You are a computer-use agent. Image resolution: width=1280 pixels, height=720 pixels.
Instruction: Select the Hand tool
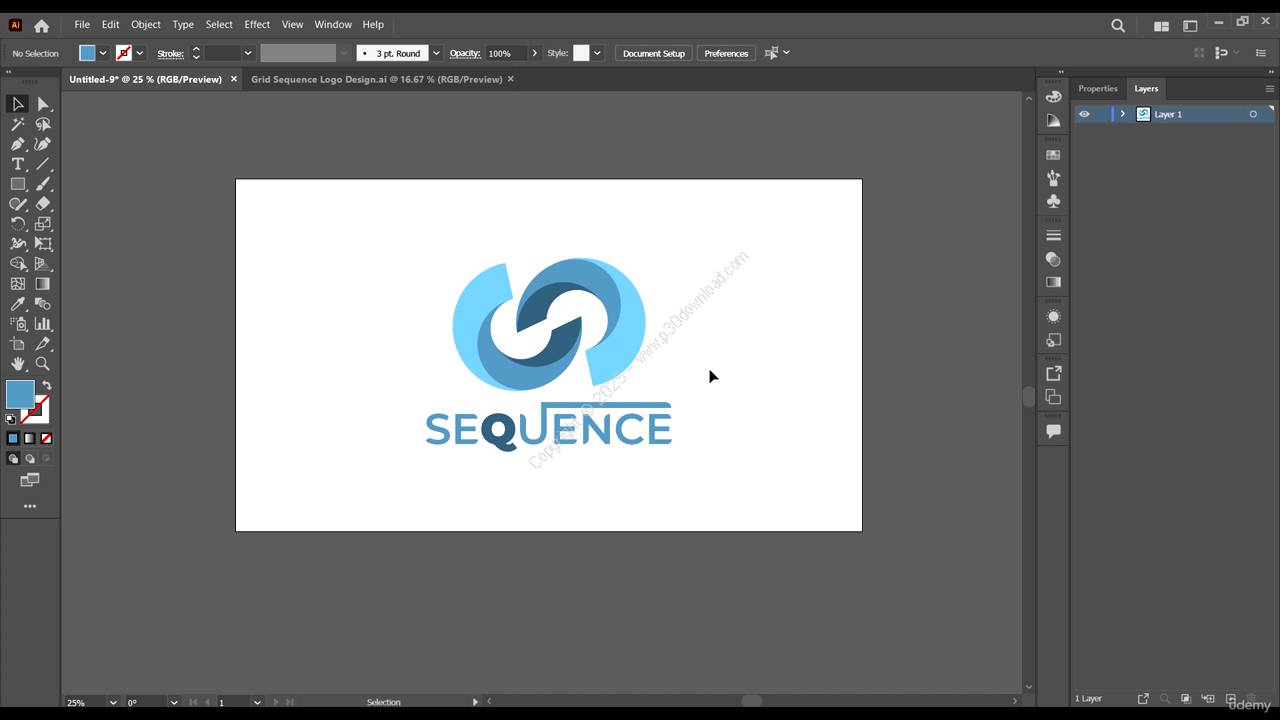(x=18, y=364)
